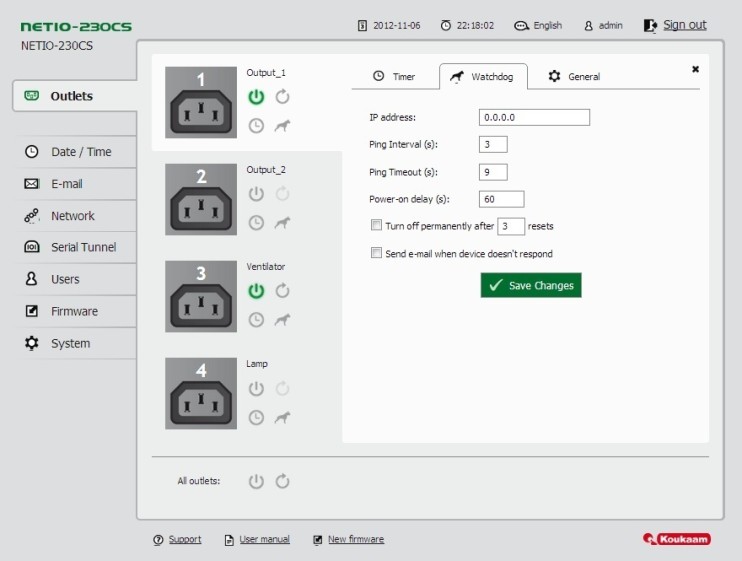Click the Save Changes button
The image size is (742, 561).
[x=530, y=286]
